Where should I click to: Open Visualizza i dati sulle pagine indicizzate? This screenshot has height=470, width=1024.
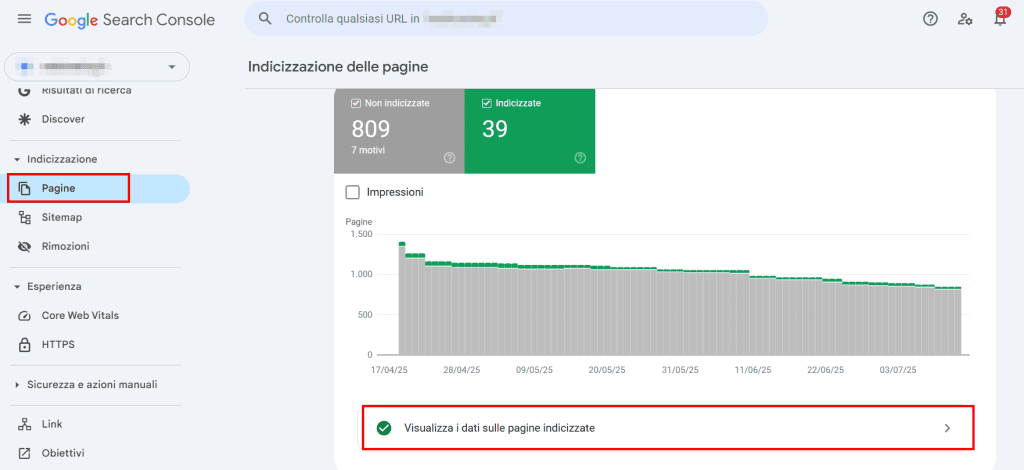click(x=667, y=428)
